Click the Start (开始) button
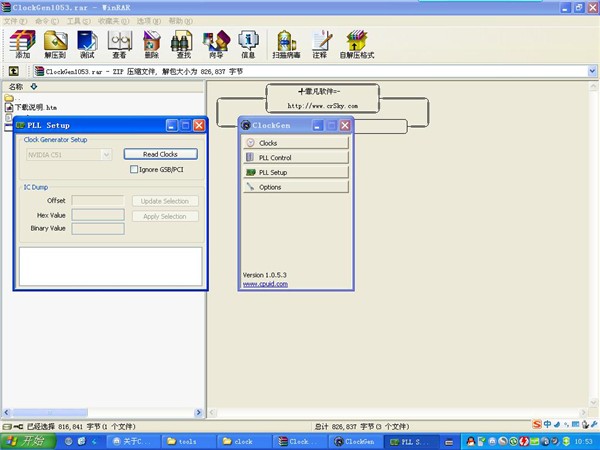The width and height of the screenshot is (600, 450). pos(27,442)
